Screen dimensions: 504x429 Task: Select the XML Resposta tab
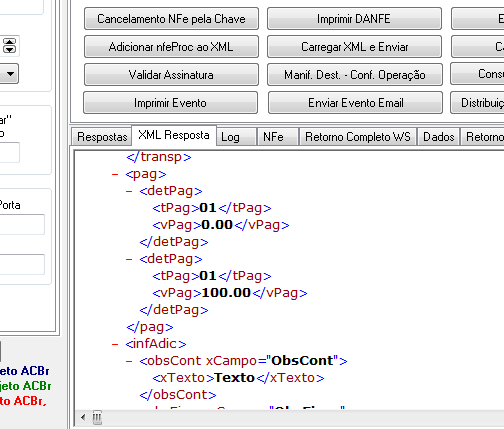pyautogui.click(x=174, y=135)
